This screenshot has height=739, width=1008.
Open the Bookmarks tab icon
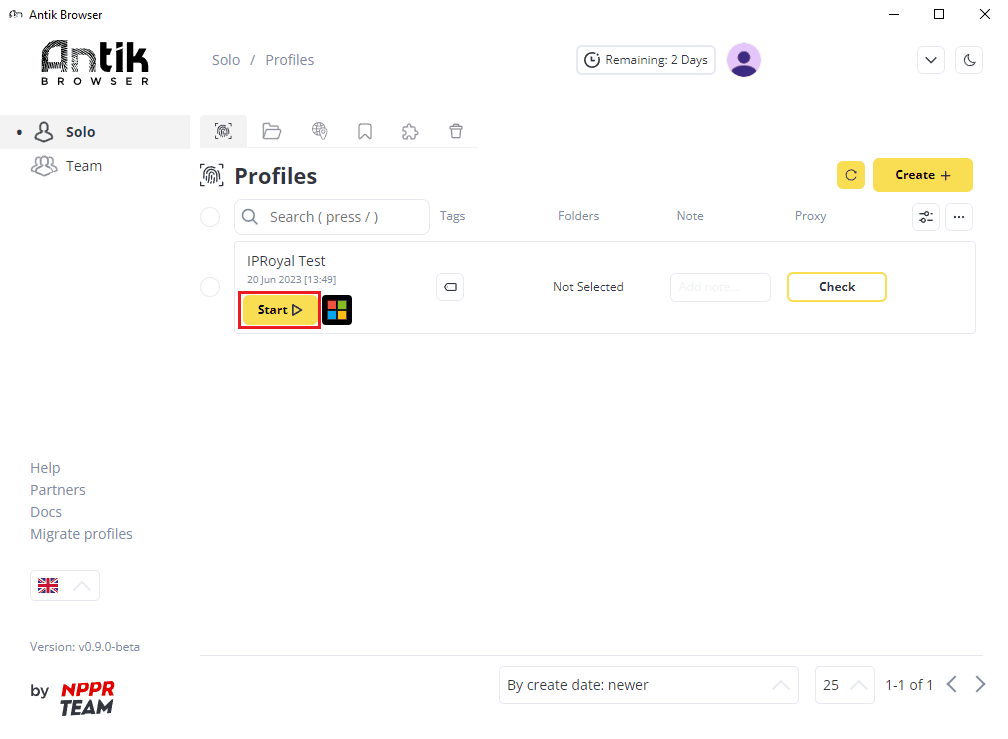pos(364,132)
